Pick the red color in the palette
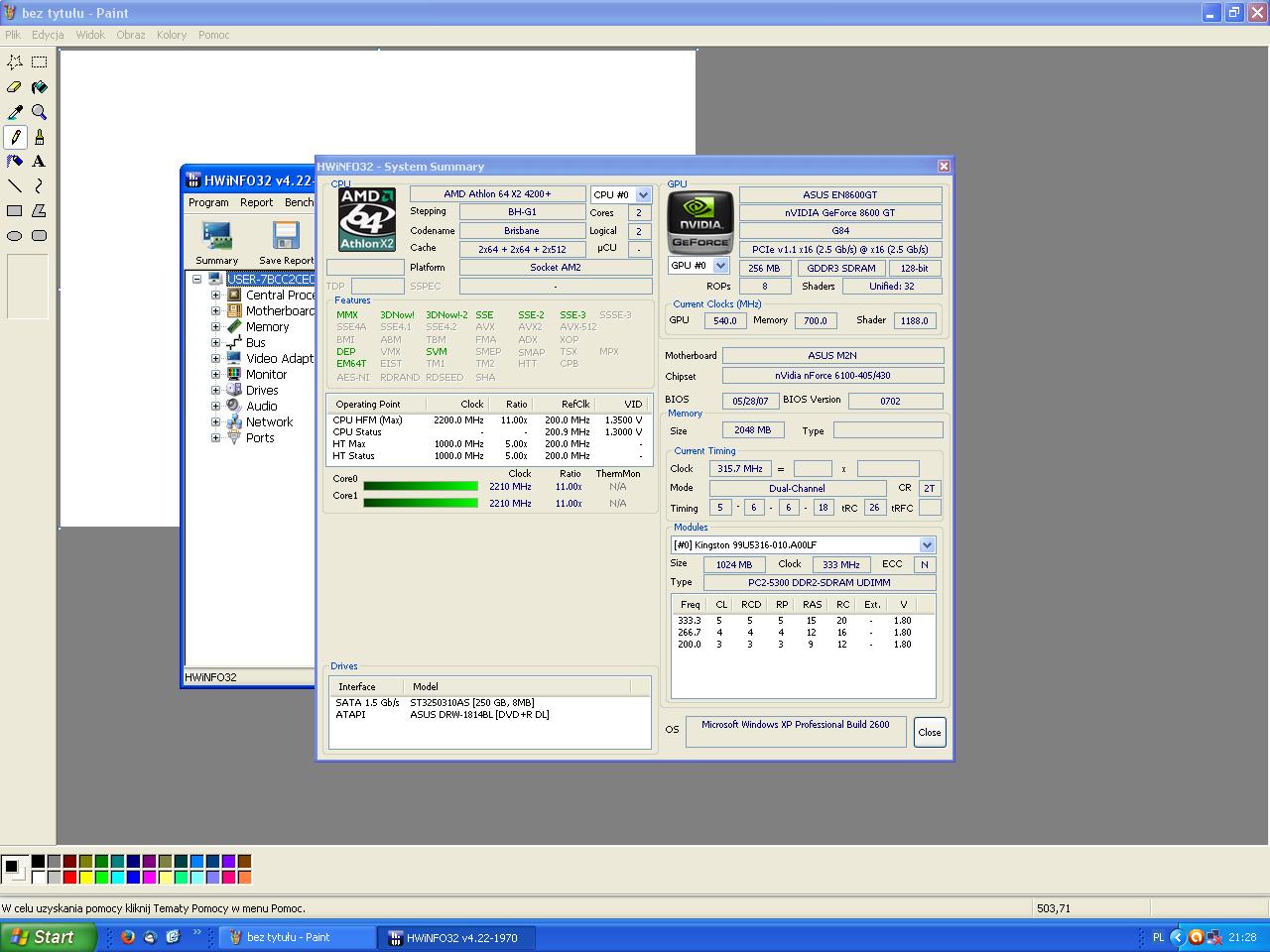The image size is (1270, 952). click(x=69, y=877)
